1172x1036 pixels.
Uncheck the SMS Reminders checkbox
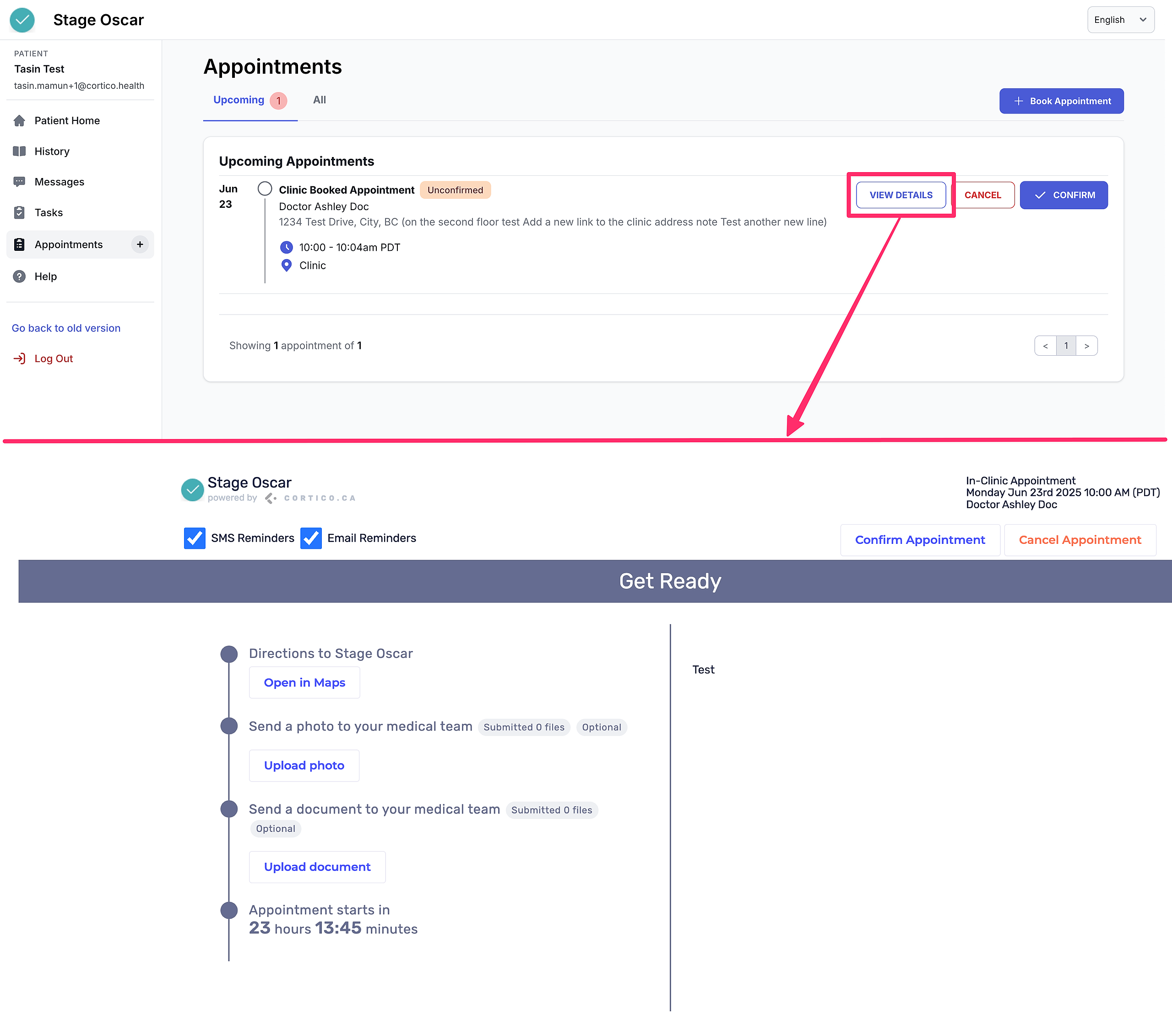click(195, 538)
